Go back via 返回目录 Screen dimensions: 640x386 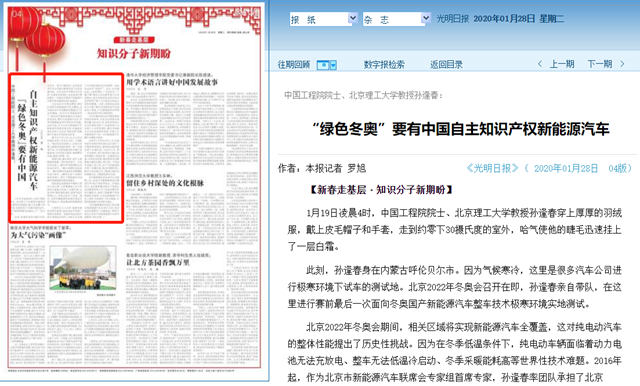pos(446,64)
